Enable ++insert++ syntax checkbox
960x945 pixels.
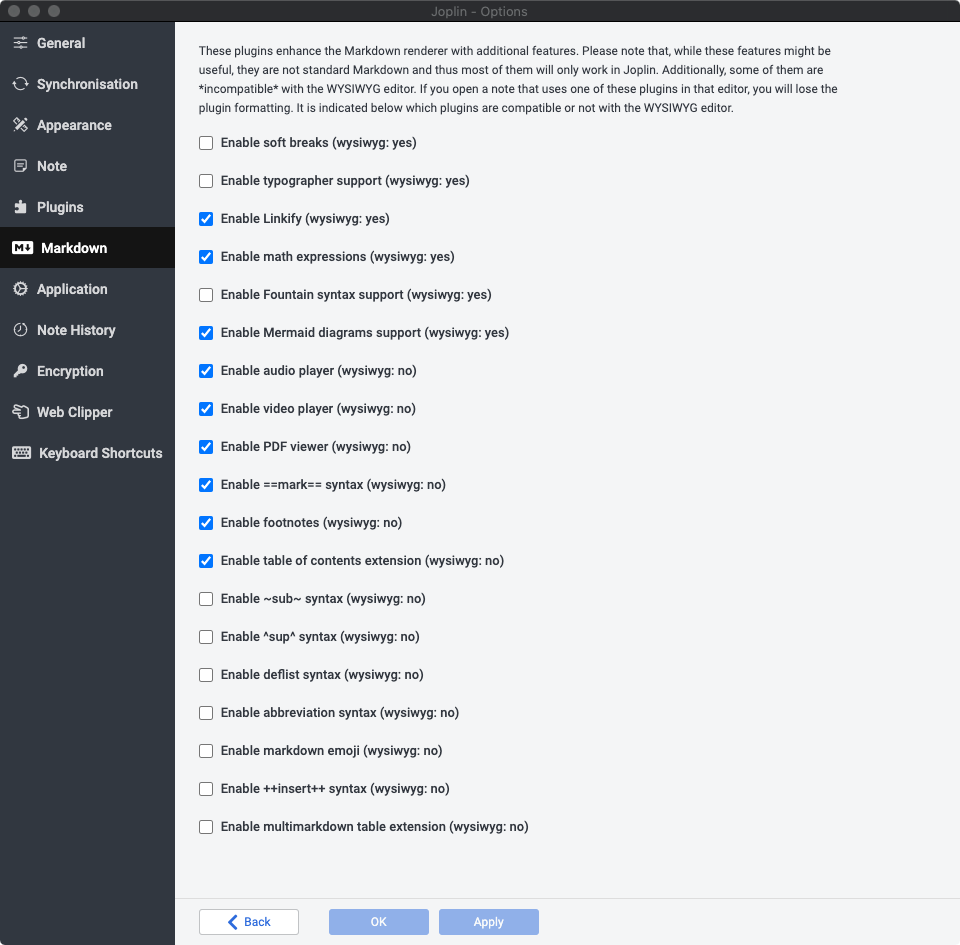coord(206,789)
